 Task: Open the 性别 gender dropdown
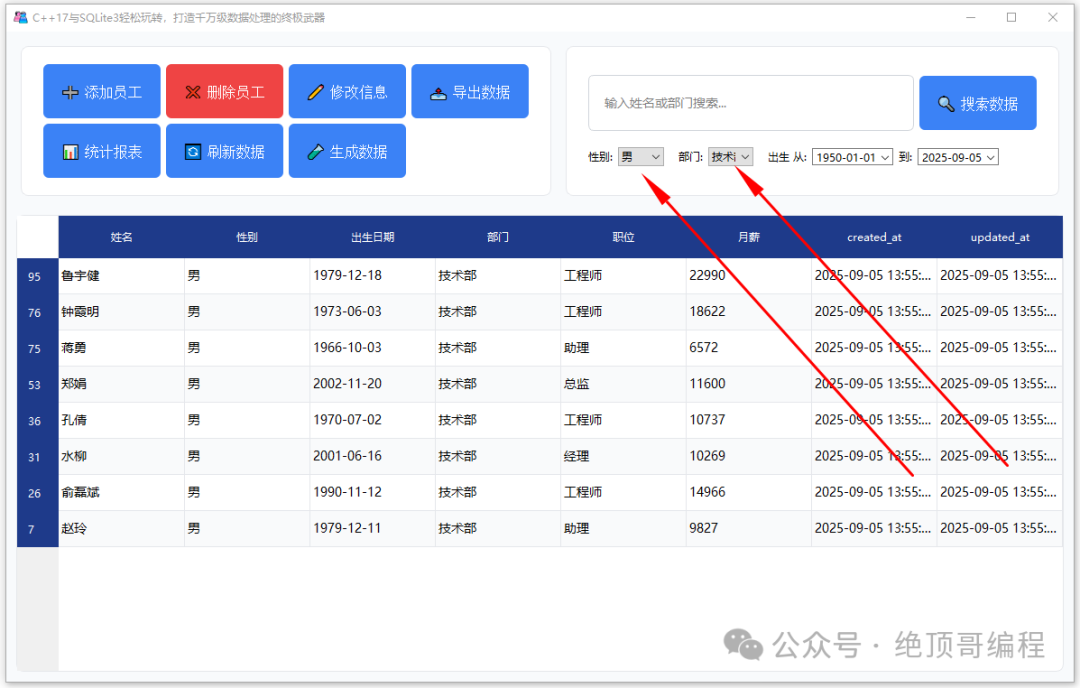pyautogui.click(x=641, y=157)
